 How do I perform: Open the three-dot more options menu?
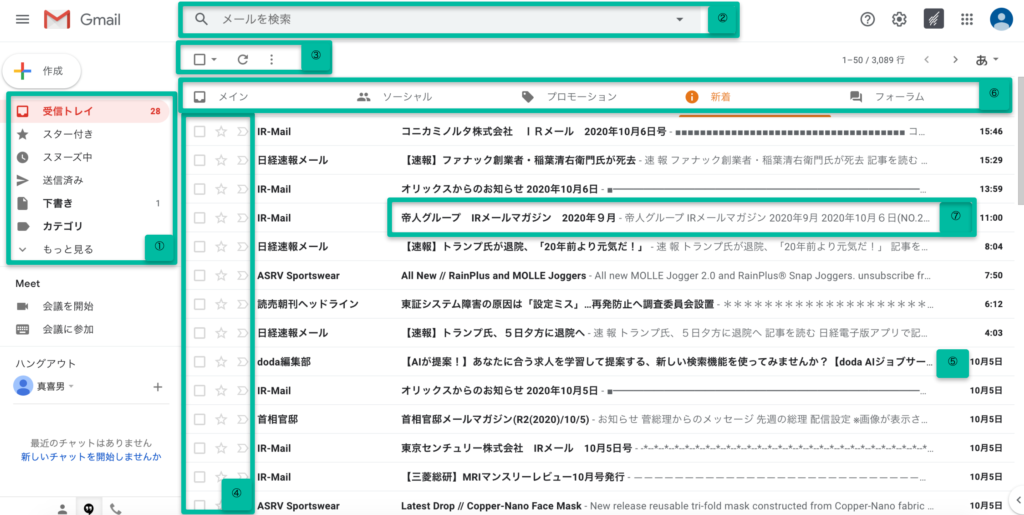[271, 60]
